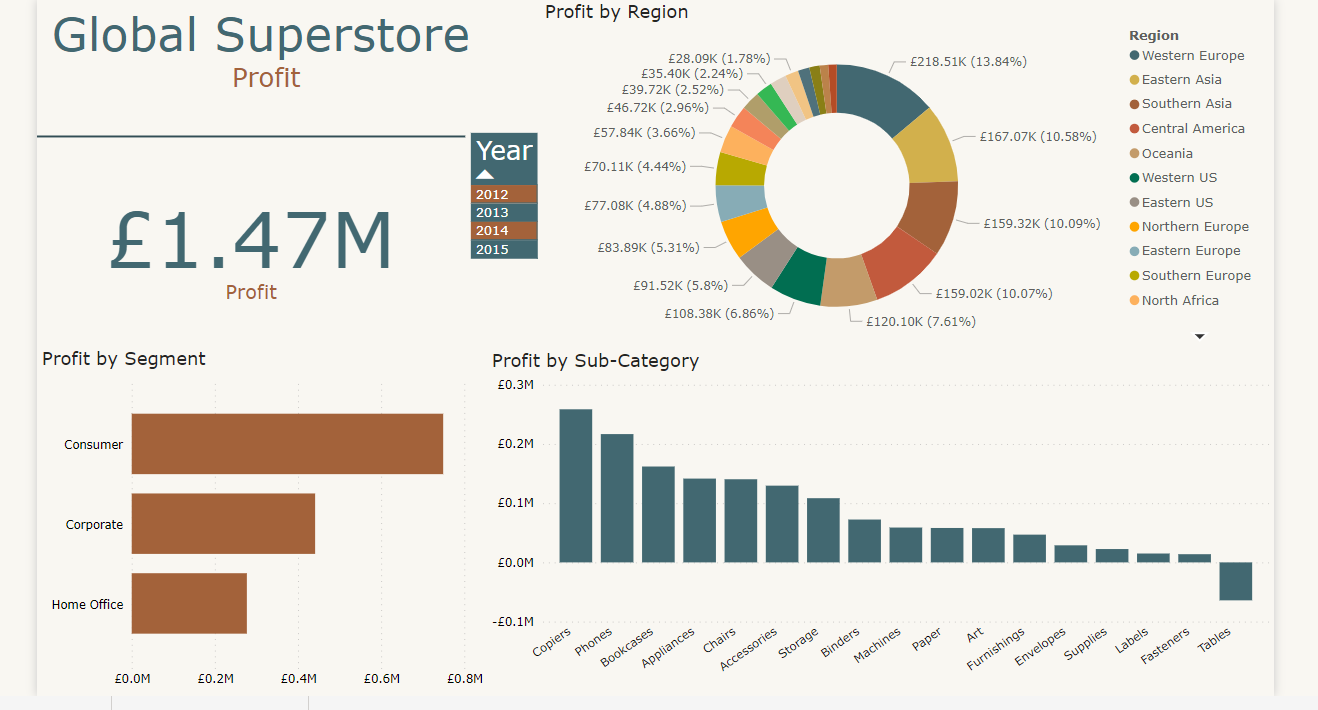
Task: Click the Fasteners axis label
Action: point(1166,646)
